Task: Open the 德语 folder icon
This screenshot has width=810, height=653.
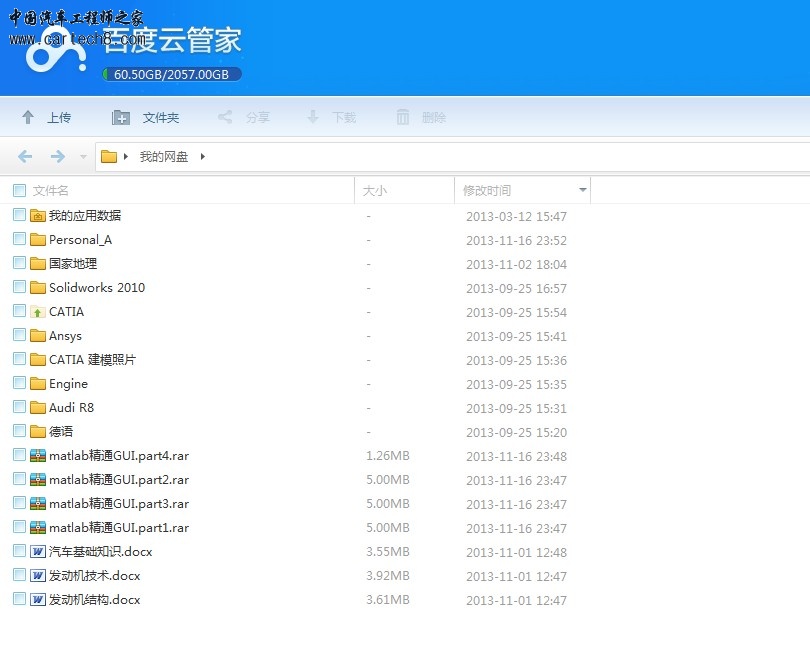Action: [x=38, y=431]
